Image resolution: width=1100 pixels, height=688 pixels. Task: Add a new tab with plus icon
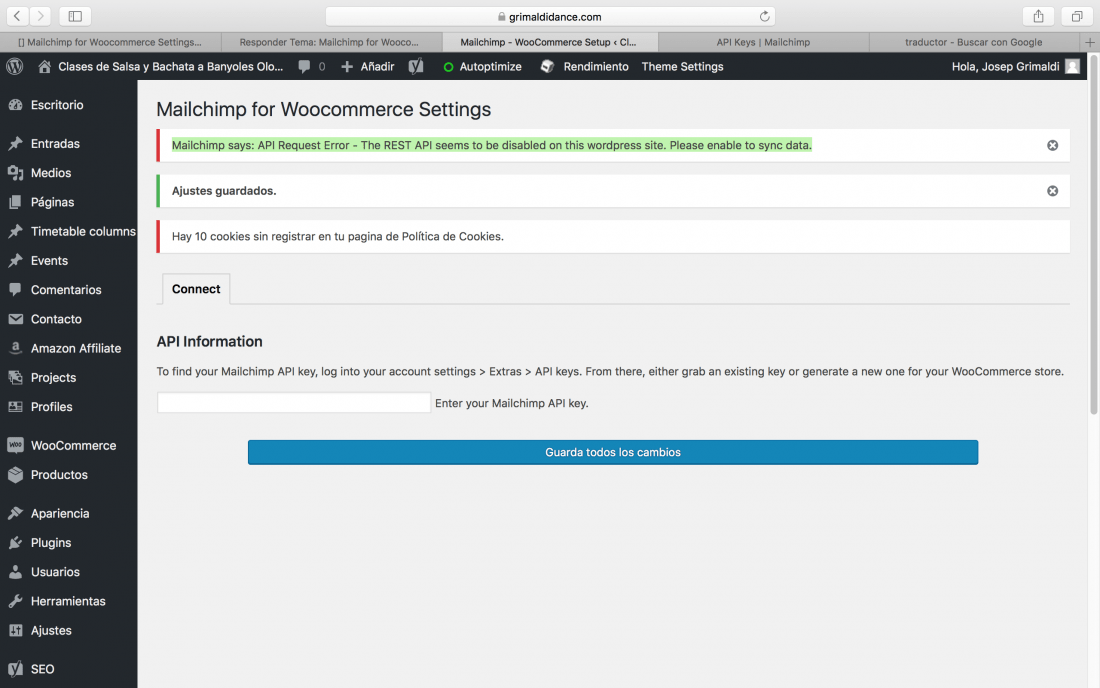coord(1089,42)
